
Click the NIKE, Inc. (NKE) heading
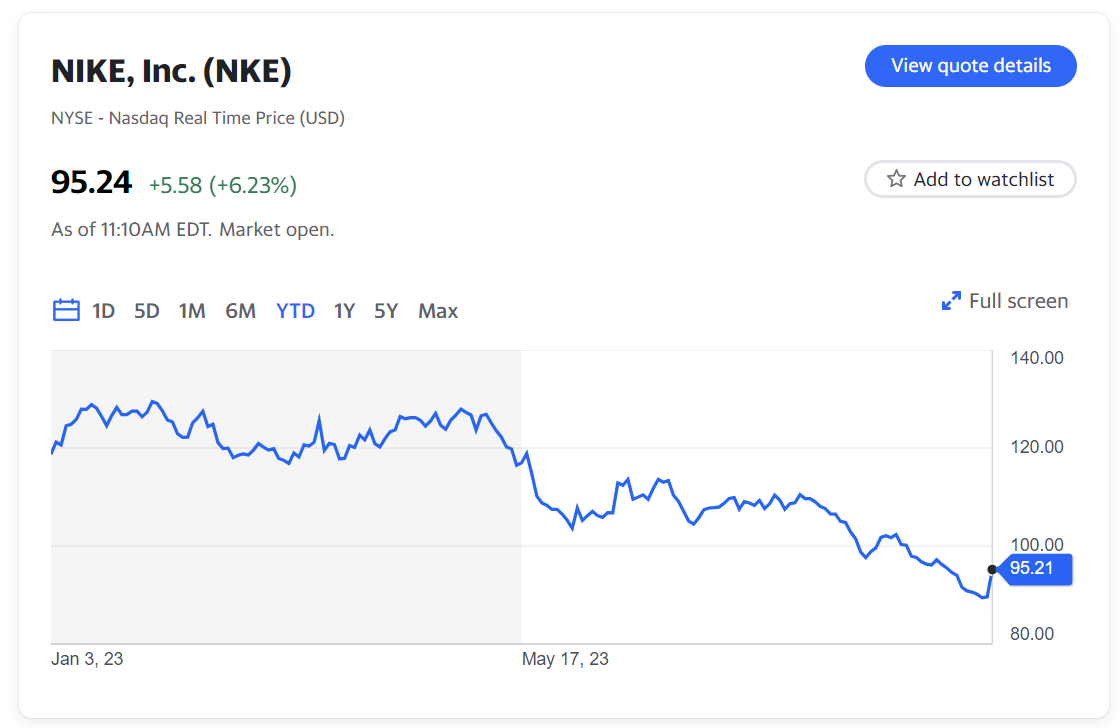point(171,71)
